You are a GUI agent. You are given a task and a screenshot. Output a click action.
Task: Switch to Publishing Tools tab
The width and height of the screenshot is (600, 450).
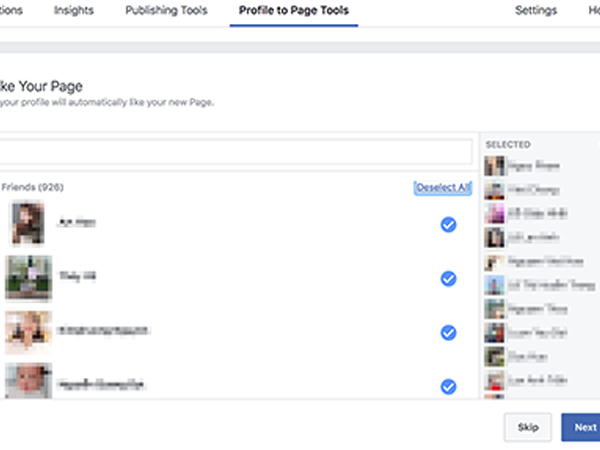tap(166, 11)
